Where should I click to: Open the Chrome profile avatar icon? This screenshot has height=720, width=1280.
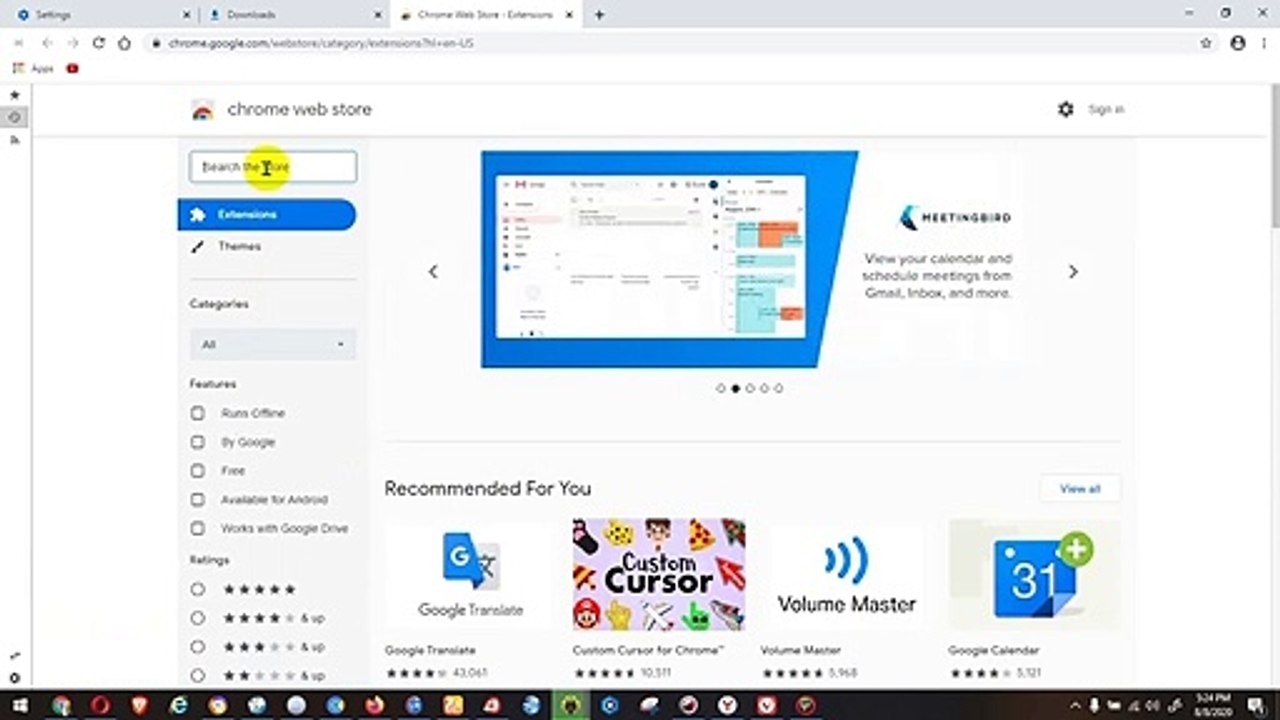pos(1238,43)
